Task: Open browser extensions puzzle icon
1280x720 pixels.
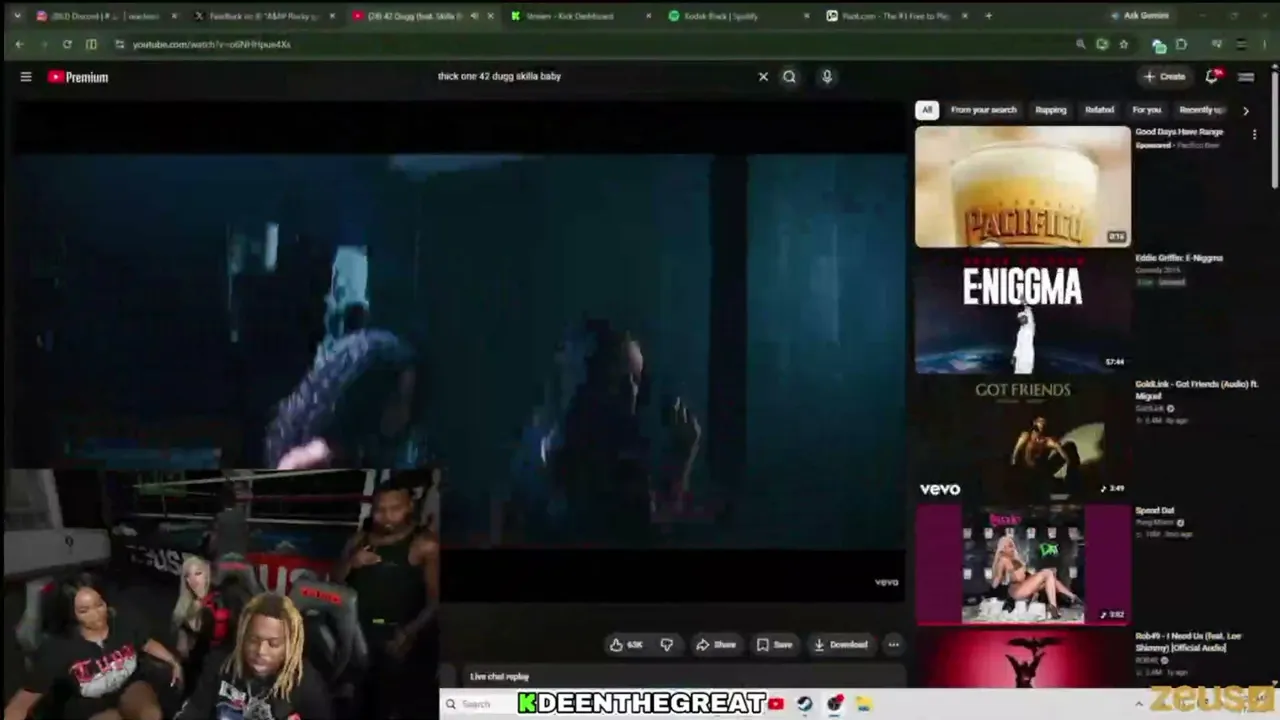Action: (x=1181, y=44)
